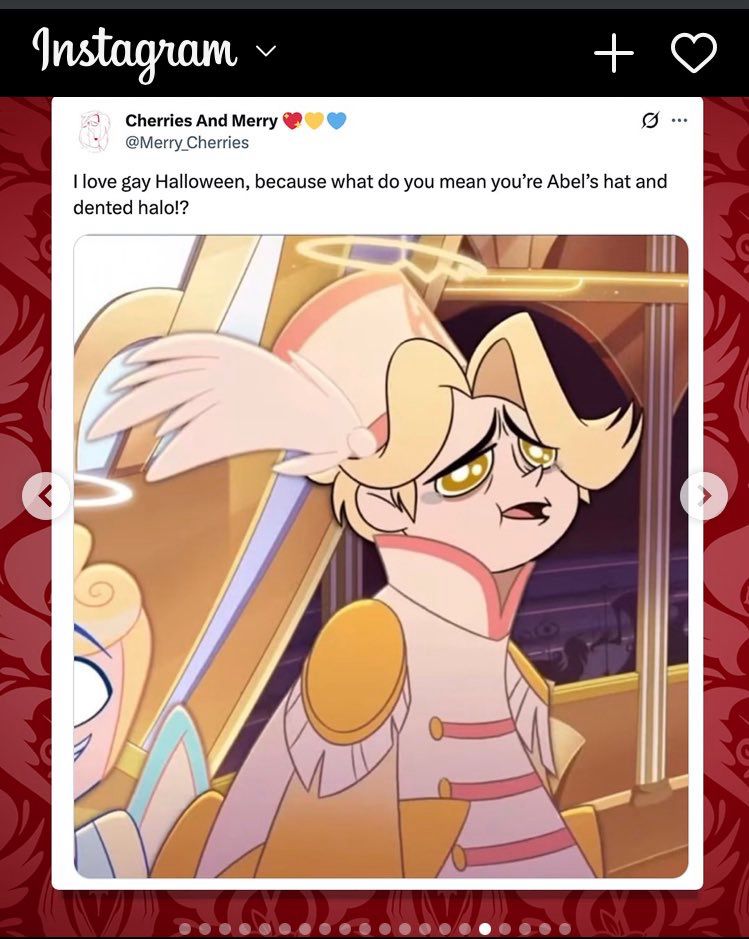Click the Instagram logo text
The width and height of the screenshot is (749, 939).
point(135,52)
